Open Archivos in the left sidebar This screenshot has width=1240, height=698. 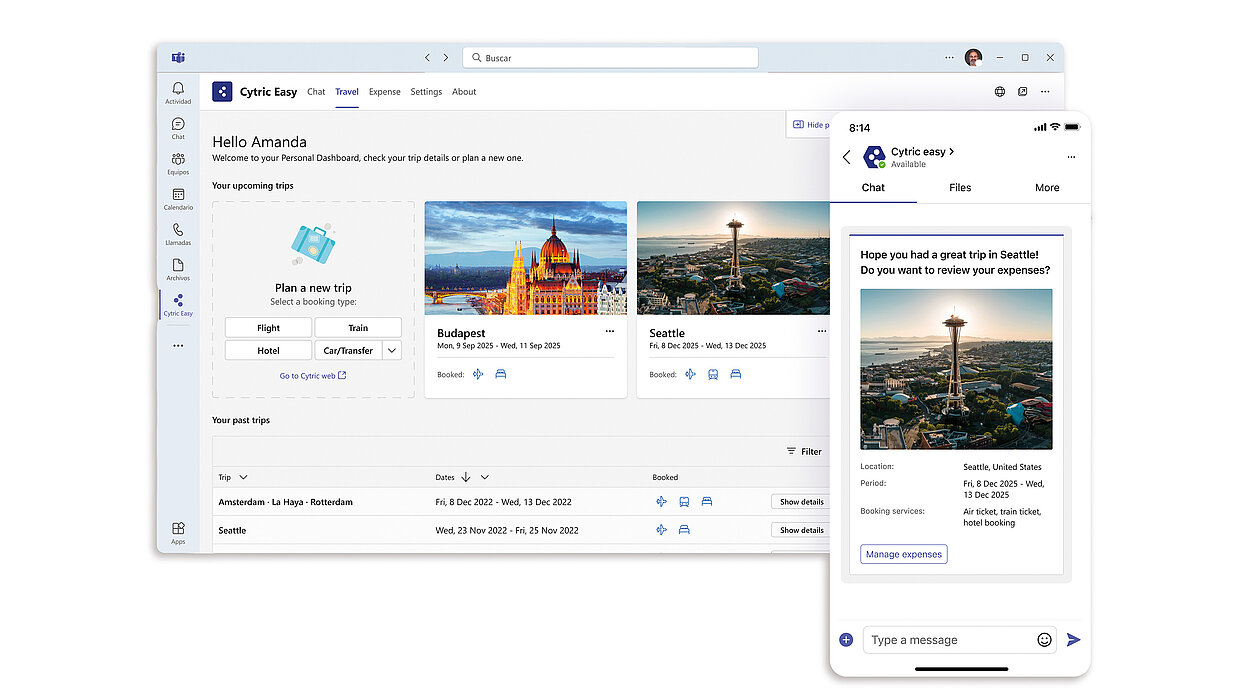point(178,268)
